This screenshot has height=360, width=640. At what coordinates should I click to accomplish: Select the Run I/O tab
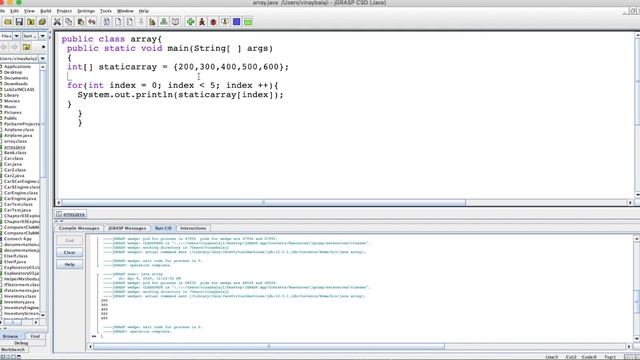coord(163,228)
